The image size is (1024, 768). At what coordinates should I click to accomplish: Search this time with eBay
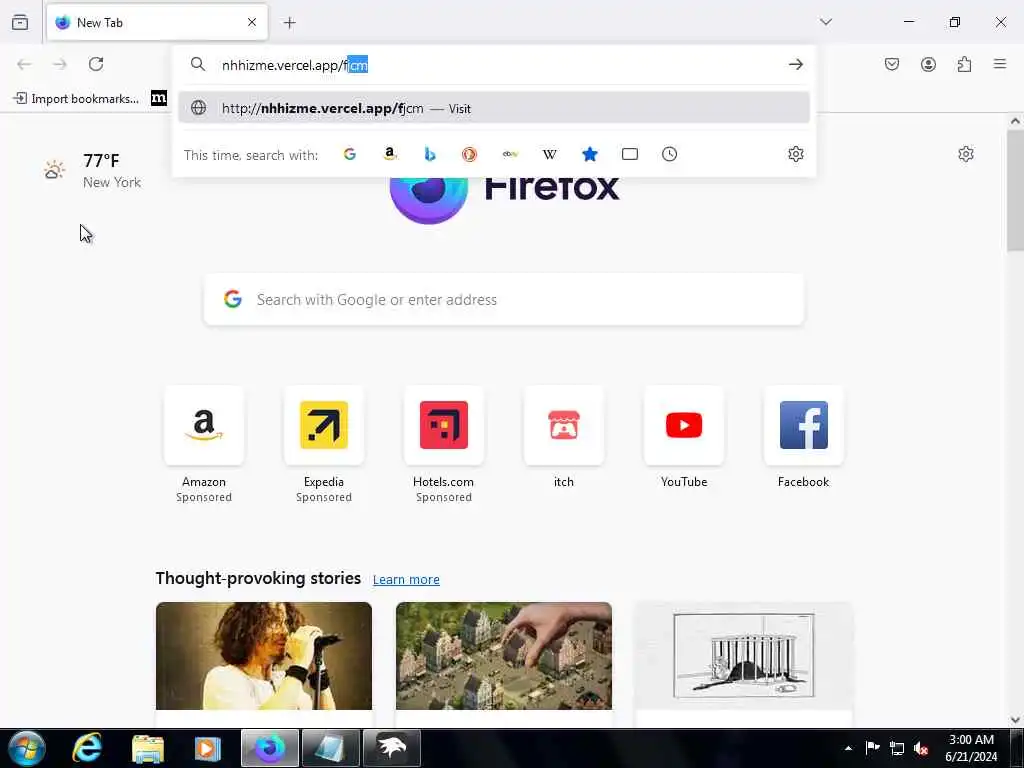[510, 154]
